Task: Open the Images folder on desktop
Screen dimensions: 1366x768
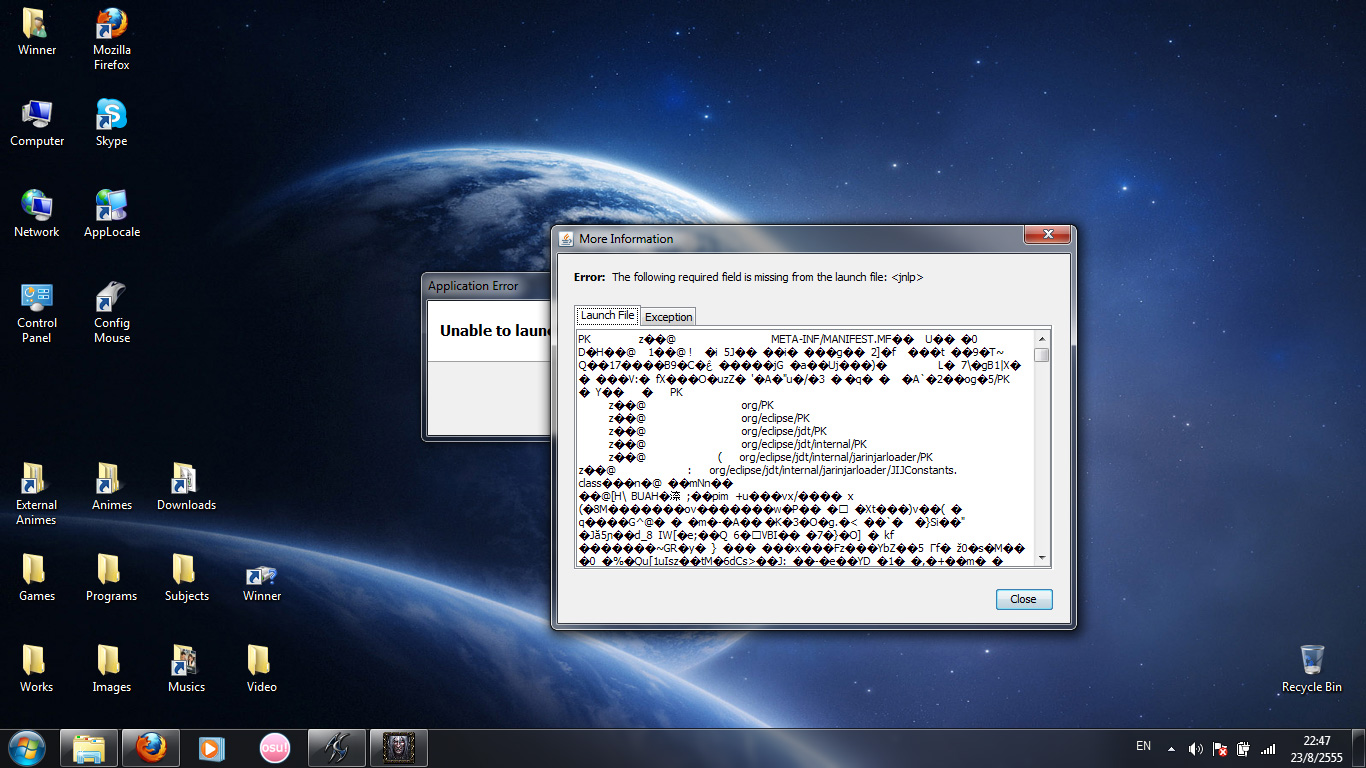Action: [x=112, y=670]
